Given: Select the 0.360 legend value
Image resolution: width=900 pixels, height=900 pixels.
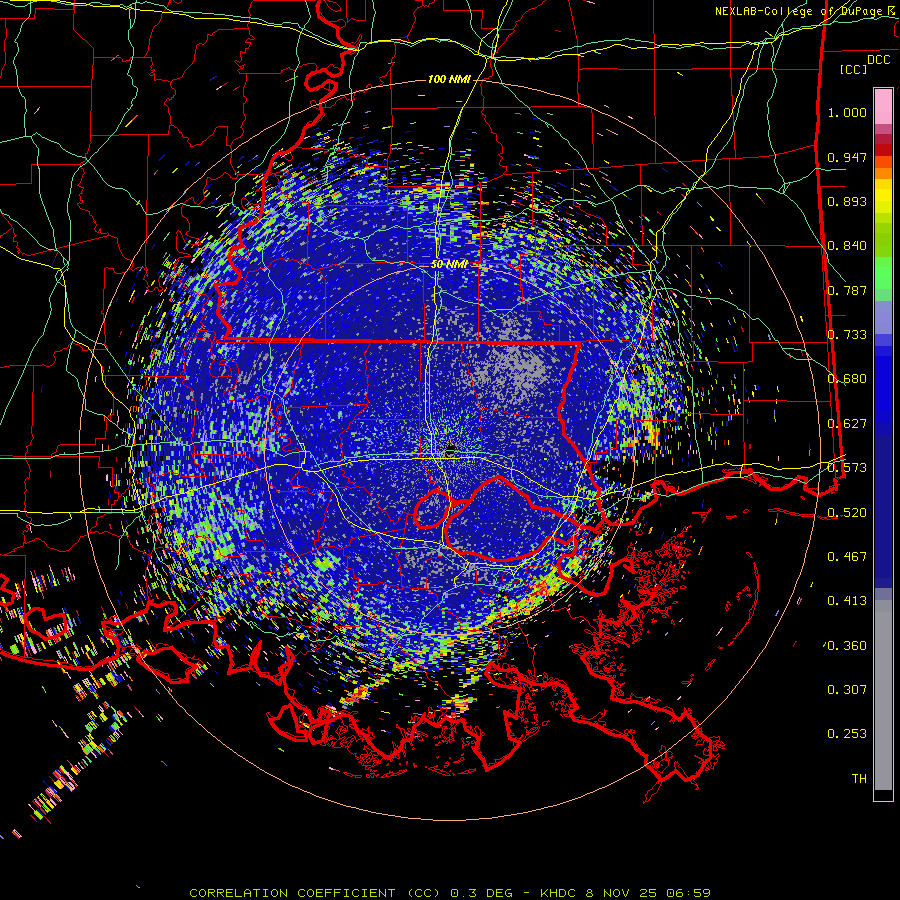Looking at the screenshot, I should (x=847, y=646).
